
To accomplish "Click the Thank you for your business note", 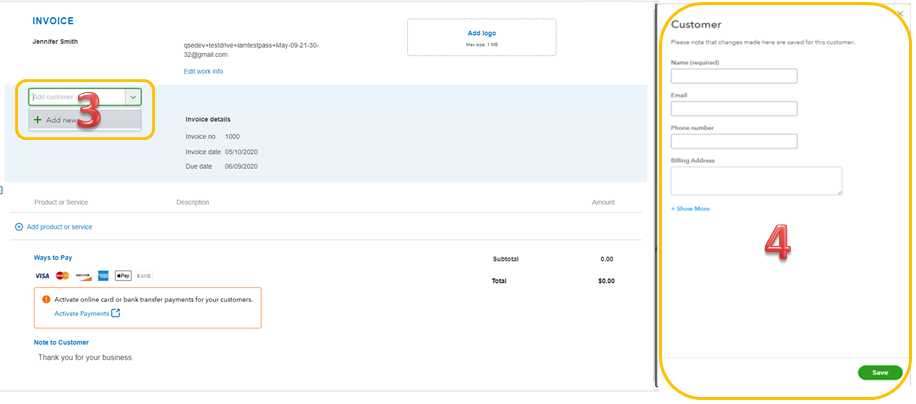I will (86, 357).
